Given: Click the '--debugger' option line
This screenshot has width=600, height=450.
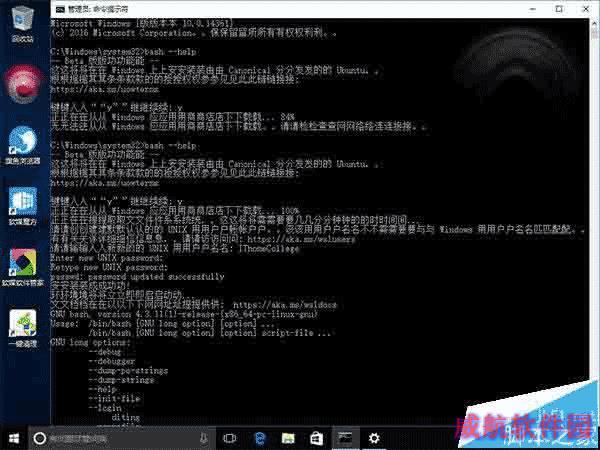Looking at the screenshot, I should (112, 361).
